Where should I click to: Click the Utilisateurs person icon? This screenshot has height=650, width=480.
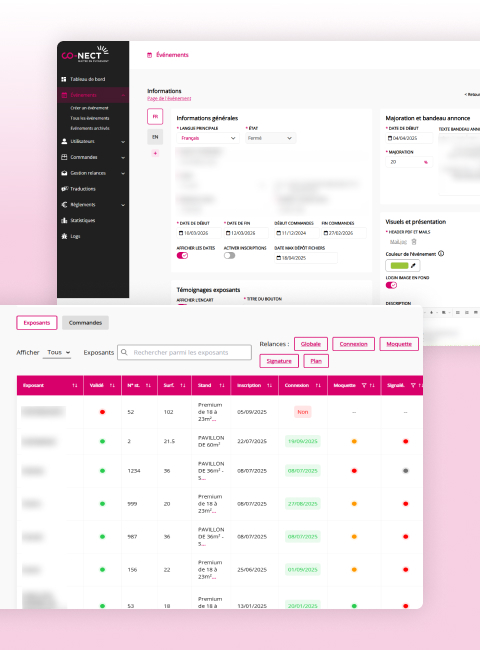coord(64,141)
